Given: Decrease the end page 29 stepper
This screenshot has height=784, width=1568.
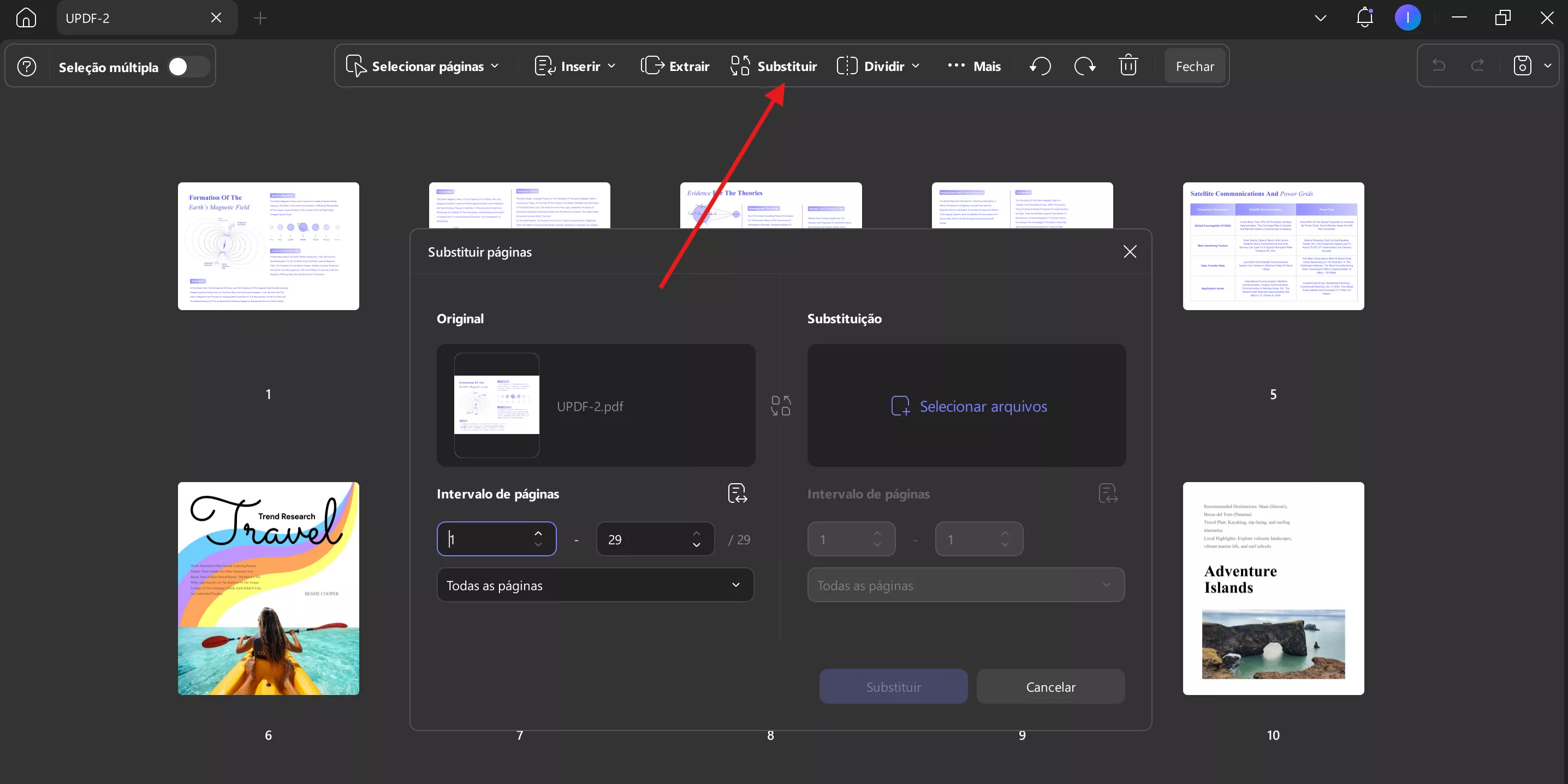Looking at the screenshot, I should pos(696,545).
